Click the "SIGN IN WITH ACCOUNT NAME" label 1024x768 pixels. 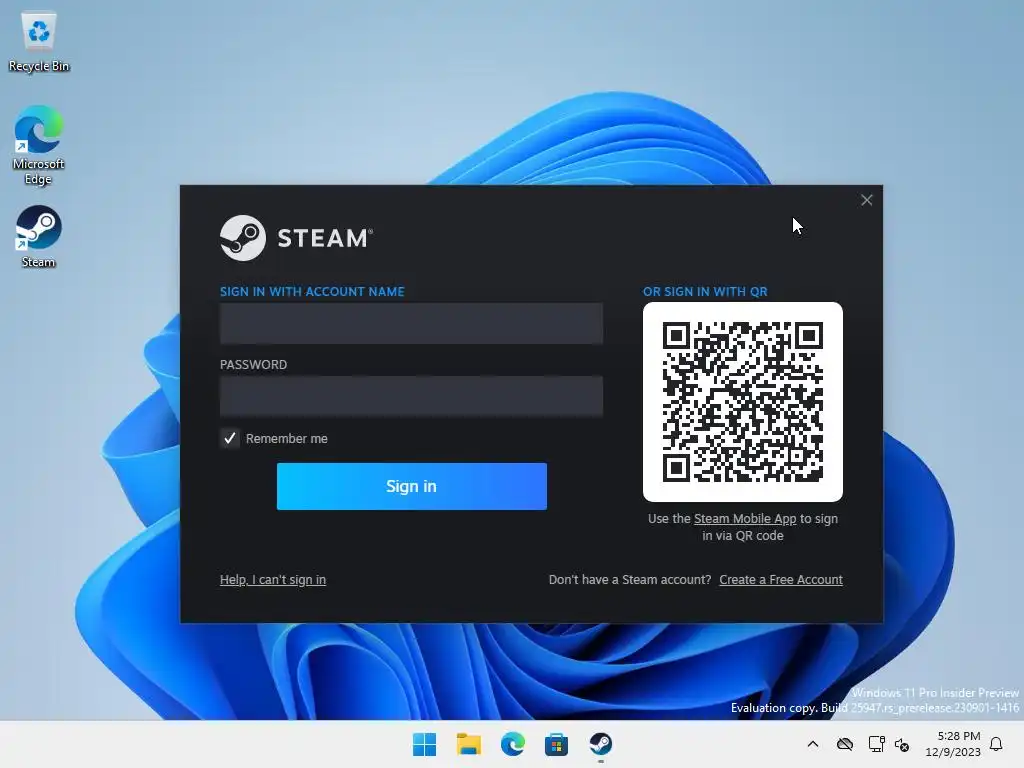312,292
